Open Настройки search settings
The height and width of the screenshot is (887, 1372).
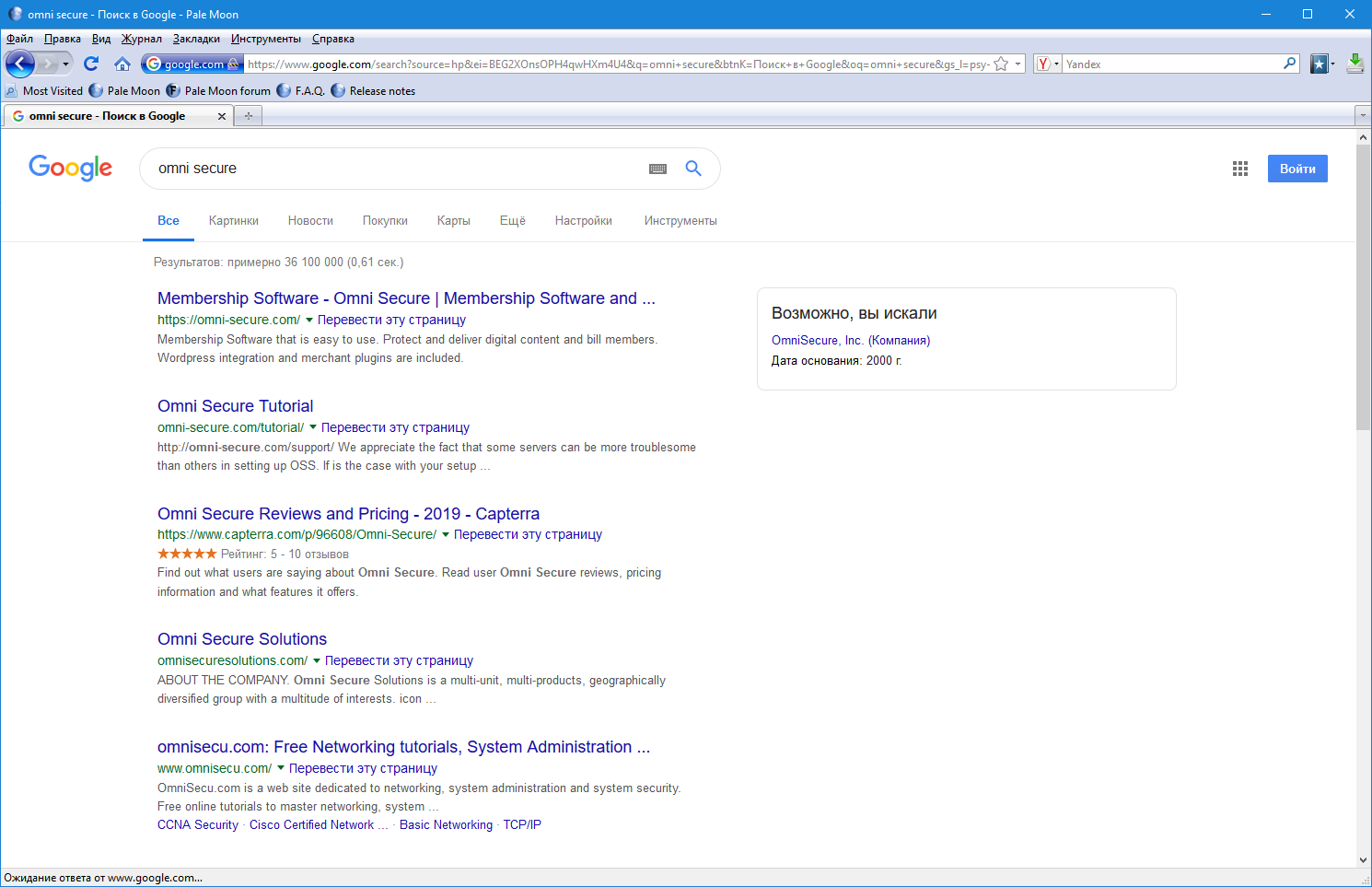584,221
